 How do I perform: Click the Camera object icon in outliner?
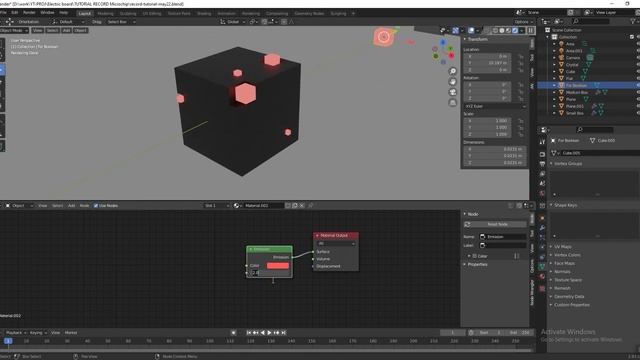562,58
